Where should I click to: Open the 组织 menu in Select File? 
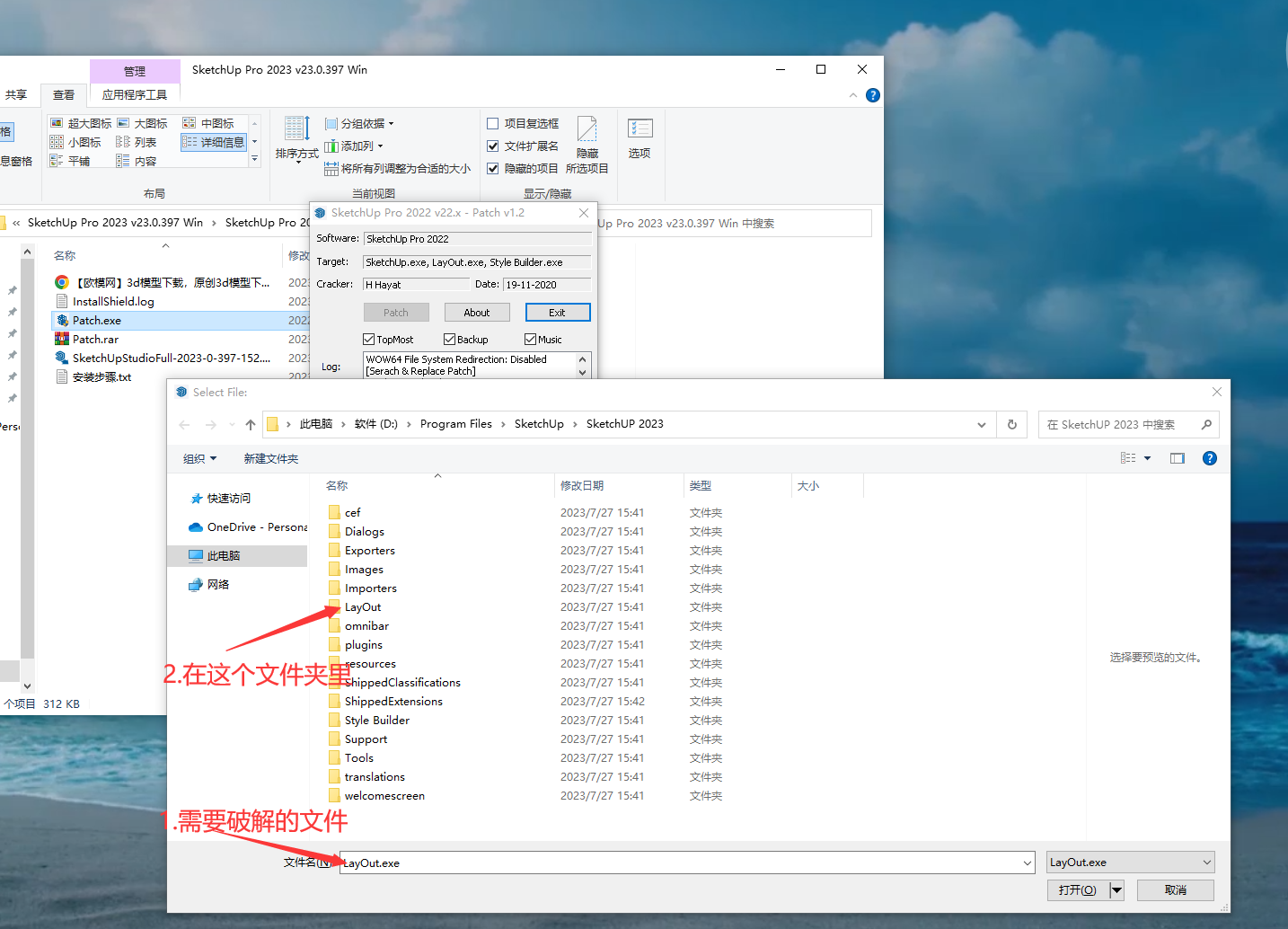(199, 459)
